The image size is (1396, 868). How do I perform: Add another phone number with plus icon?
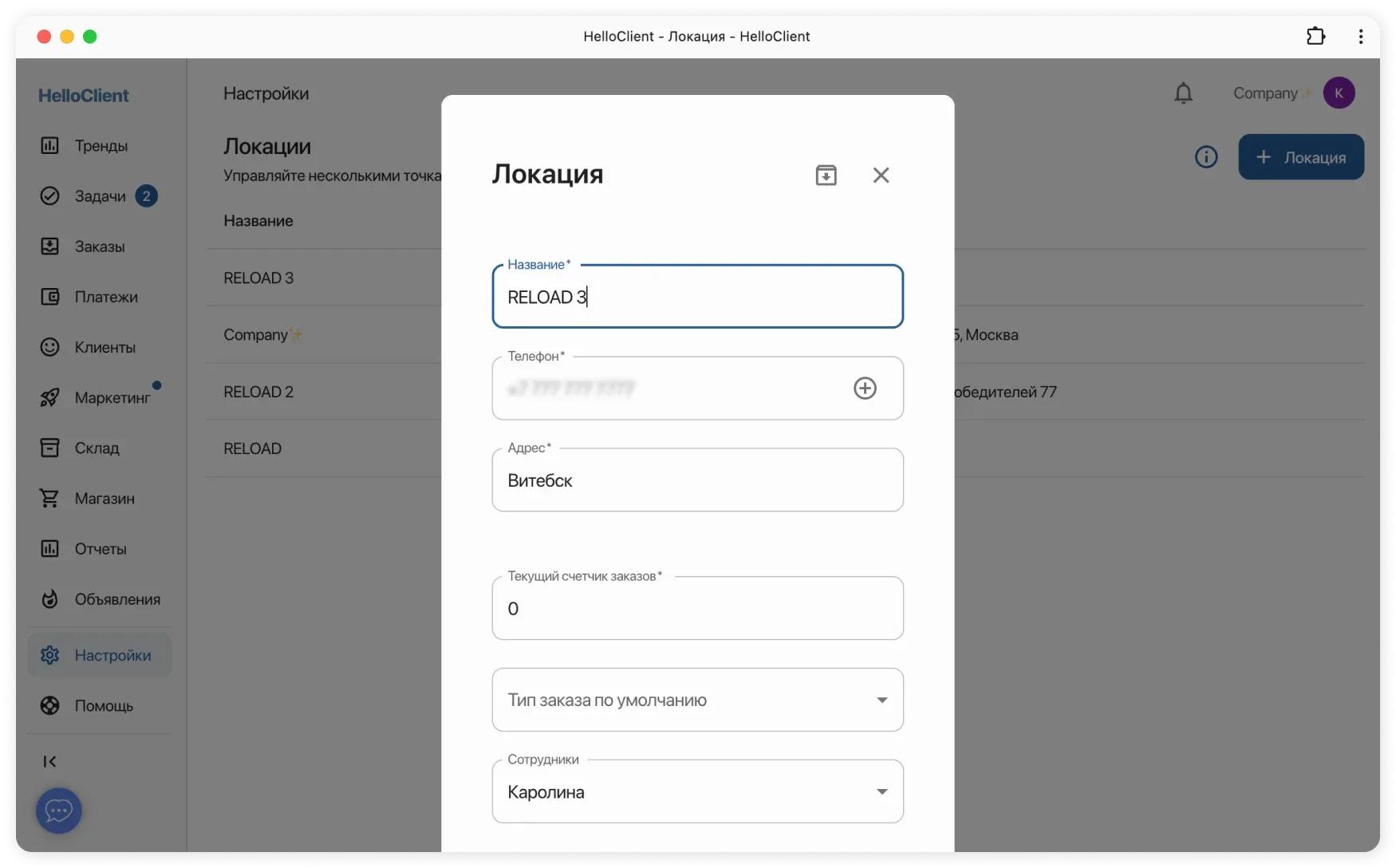865,389
